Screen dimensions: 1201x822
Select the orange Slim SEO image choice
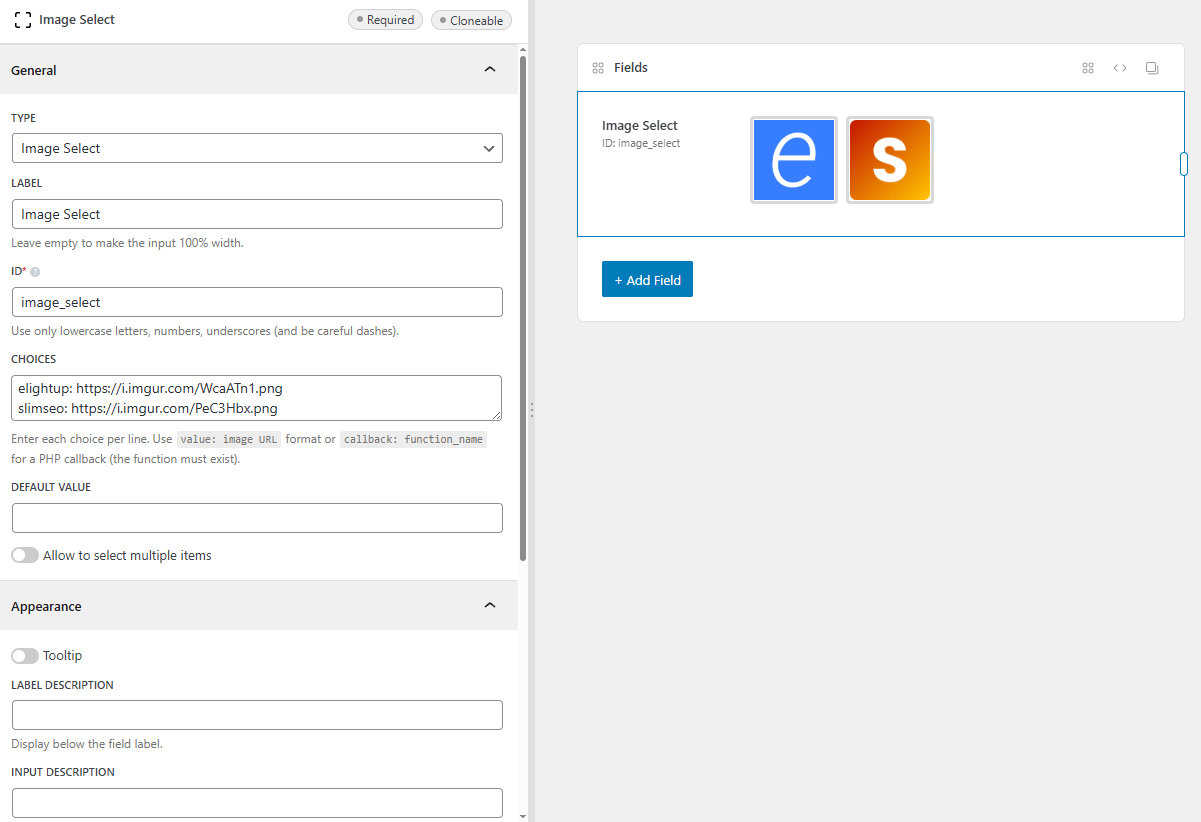[890, 160]
